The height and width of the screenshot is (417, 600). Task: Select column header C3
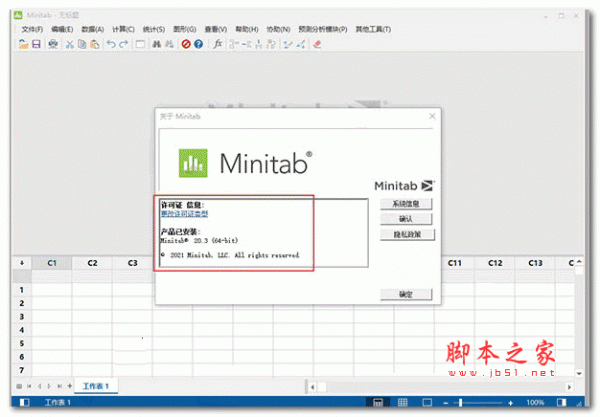132,263
